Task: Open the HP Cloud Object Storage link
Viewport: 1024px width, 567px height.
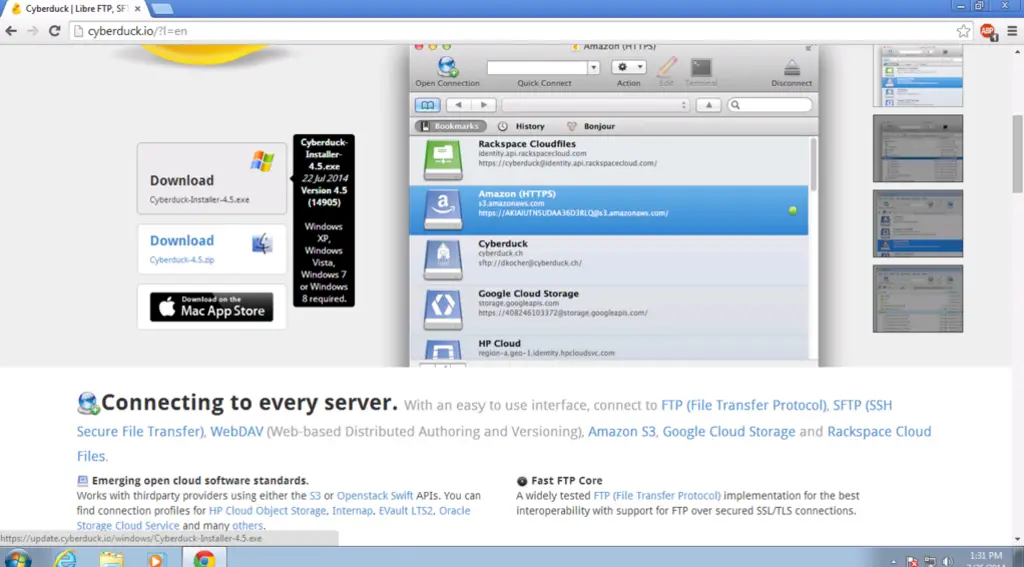Action: tap(267, 511)
